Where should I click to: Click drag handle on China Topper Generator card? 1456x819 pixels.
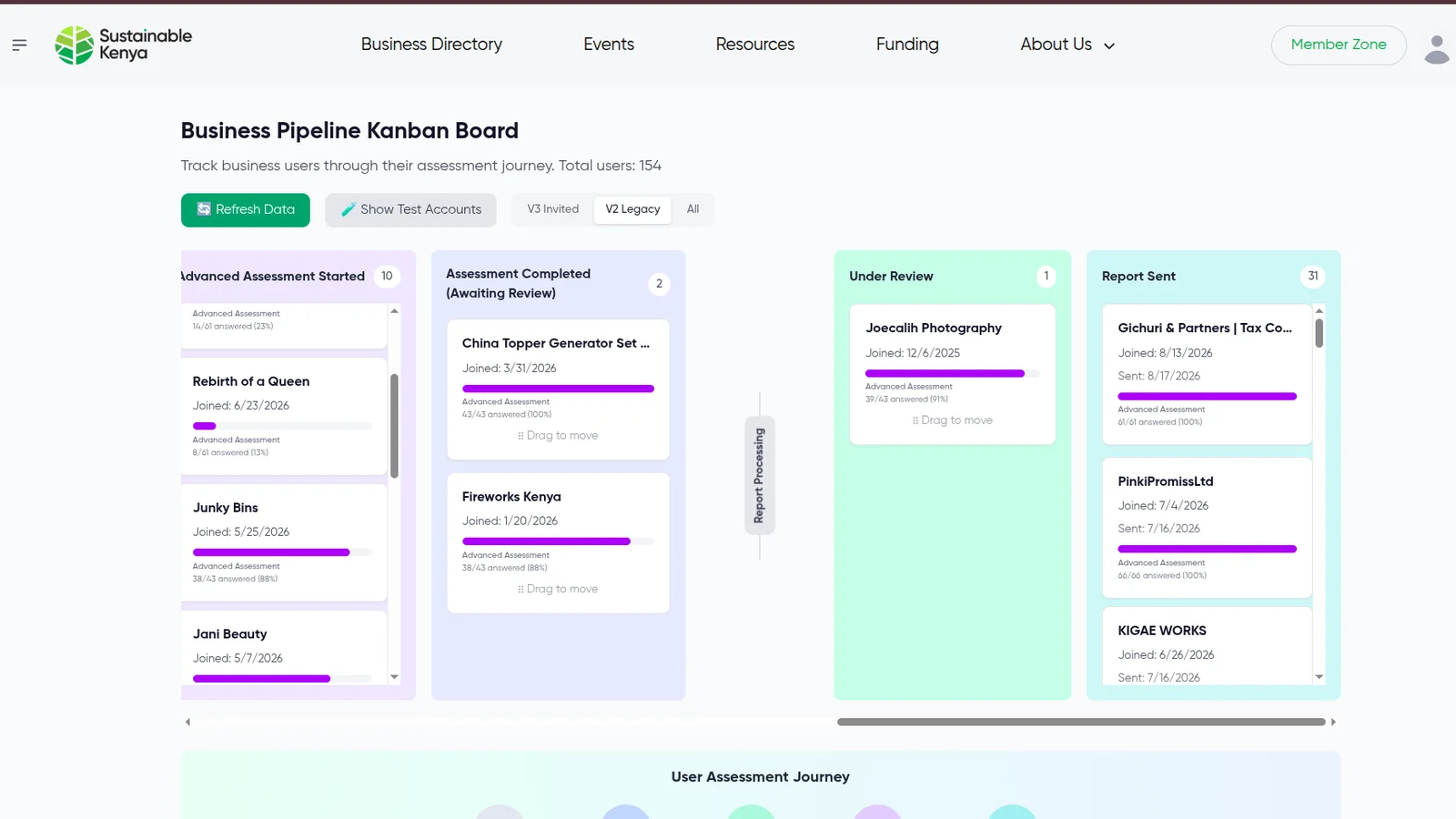[521, 436]
